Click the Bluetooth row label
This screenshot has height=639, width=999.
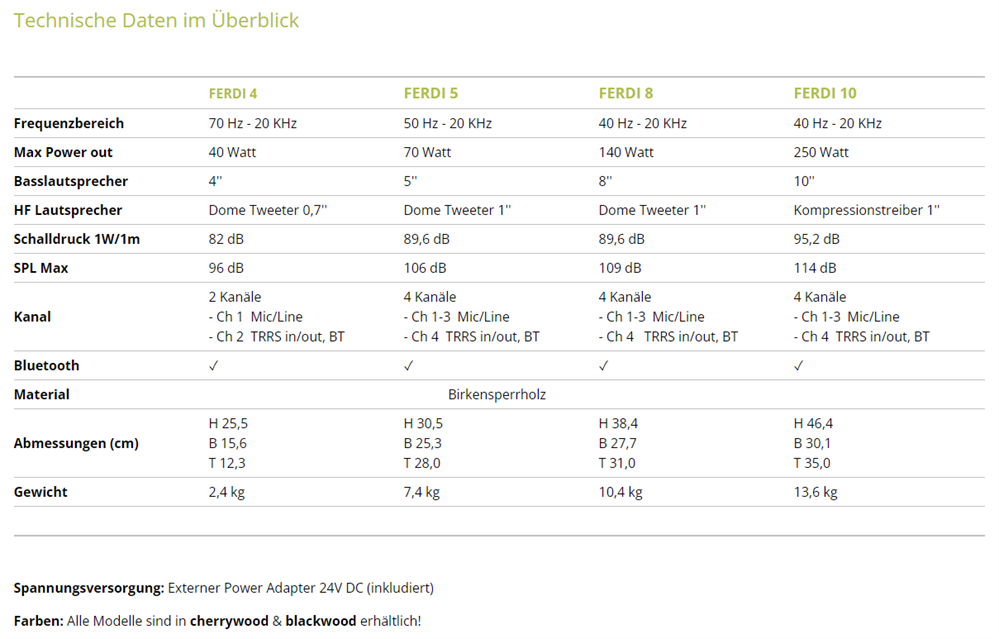(x=47, y=366)
